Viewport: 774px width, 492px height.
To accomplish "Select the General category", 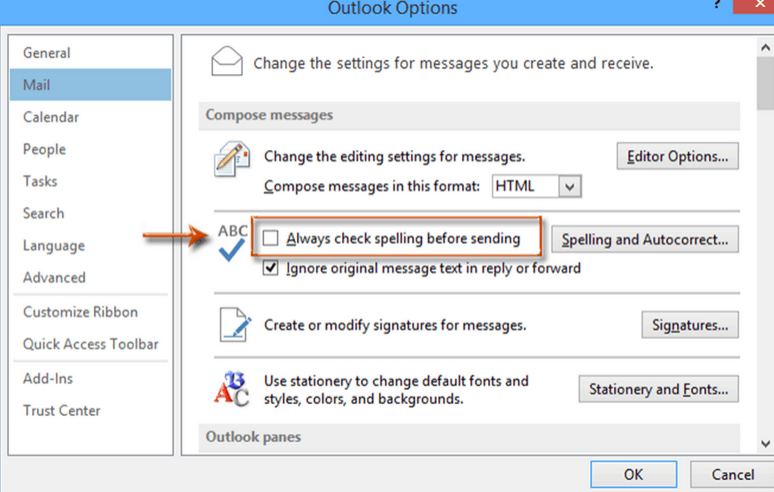I will click(x=90, y=53).
